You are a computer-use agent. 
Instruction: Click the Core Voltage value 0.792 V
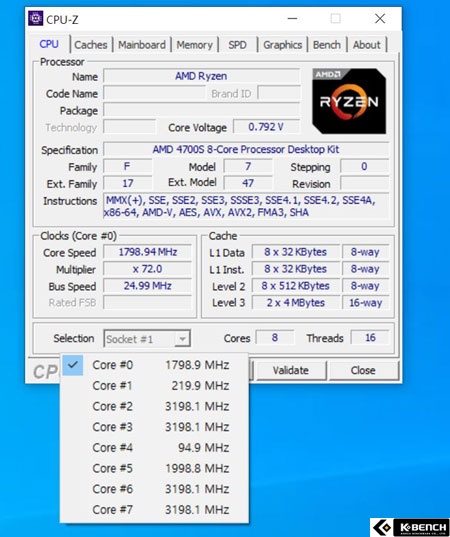266,127
